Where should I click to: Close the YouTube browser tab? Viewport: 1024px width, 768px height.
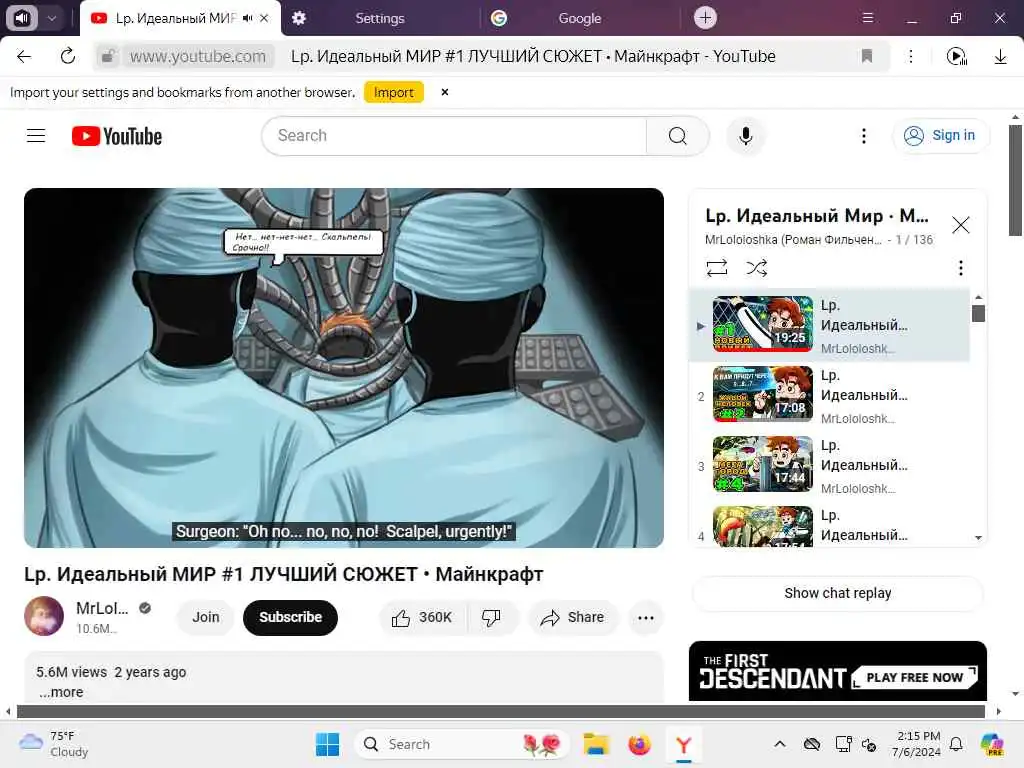click(264, 18)
